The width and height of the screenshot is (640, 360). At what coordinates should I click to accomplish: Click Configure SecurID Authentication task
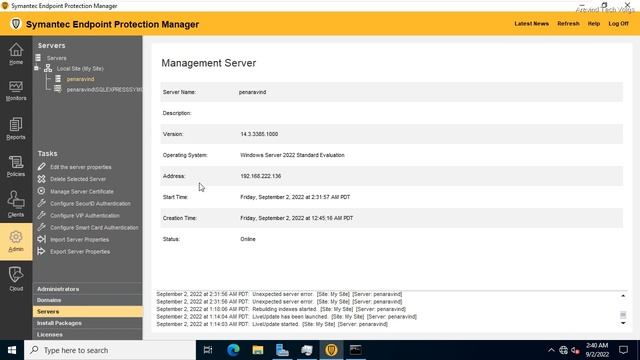click(x=90, y=203)
